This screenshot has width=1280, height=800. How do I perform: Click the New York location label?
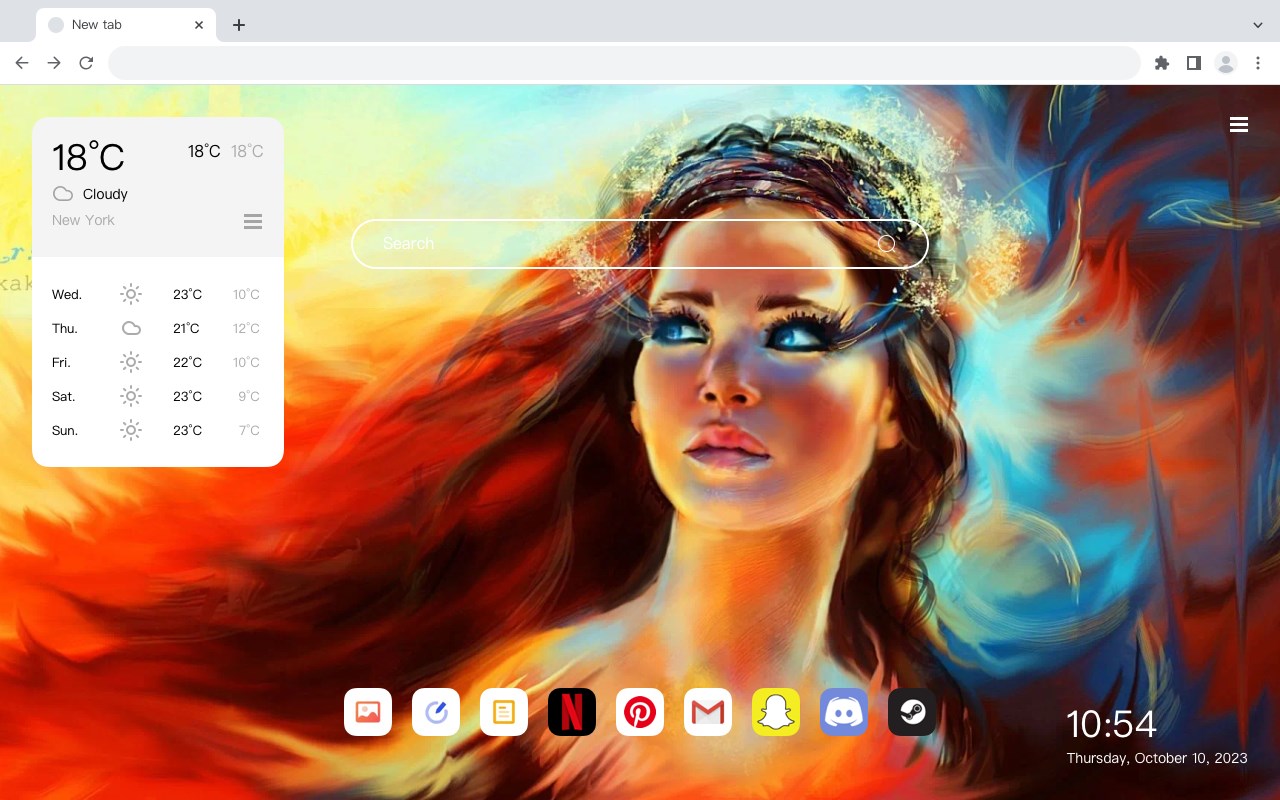coord(83,220)
